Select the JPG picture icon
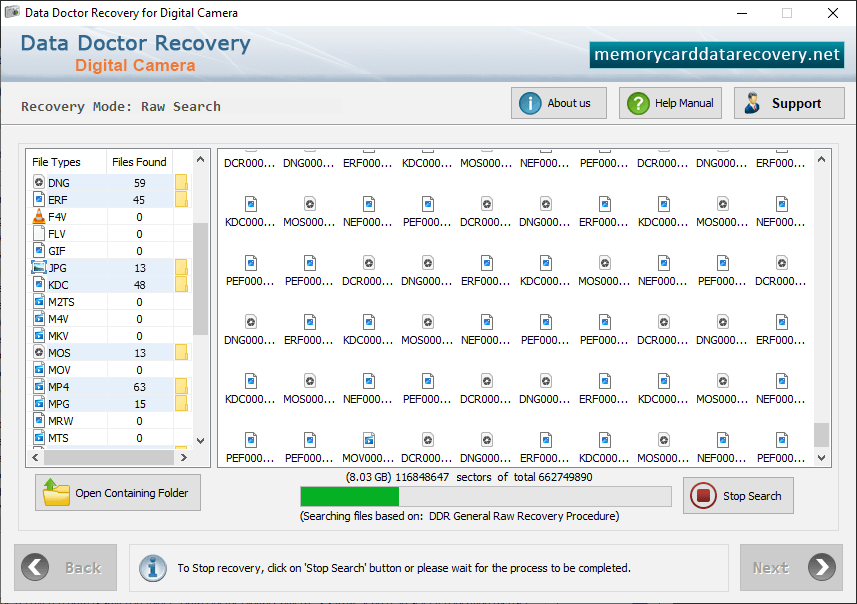 tap(39, 267)
